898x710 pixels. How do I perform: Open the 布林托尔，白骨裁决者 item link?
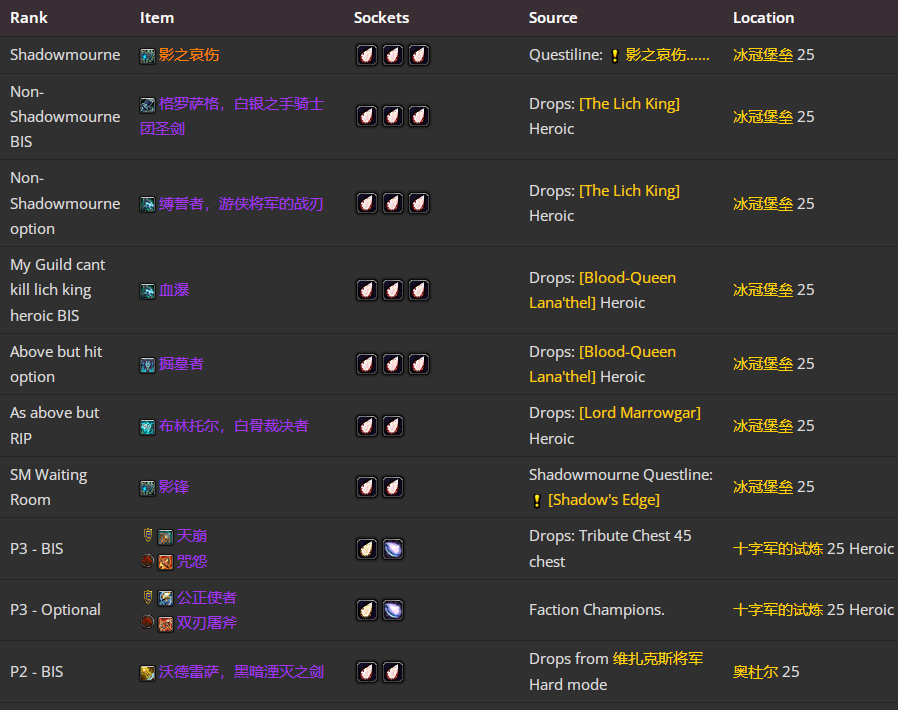233,426
